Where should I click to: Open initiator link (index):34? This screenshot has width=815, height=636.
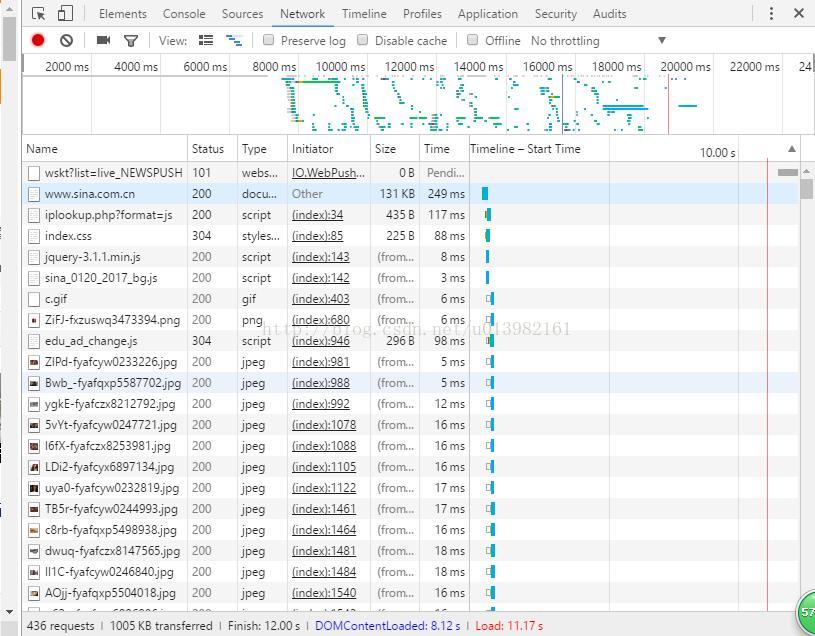click(318, 215)
